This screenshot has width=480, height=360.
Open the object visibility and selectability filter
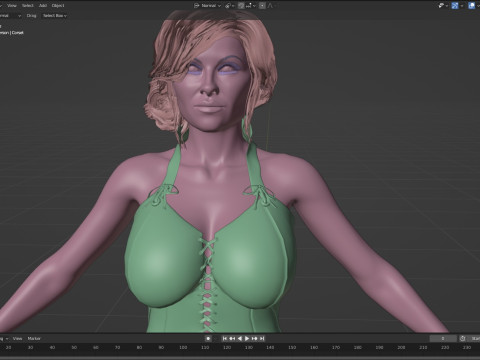(443, 6)
